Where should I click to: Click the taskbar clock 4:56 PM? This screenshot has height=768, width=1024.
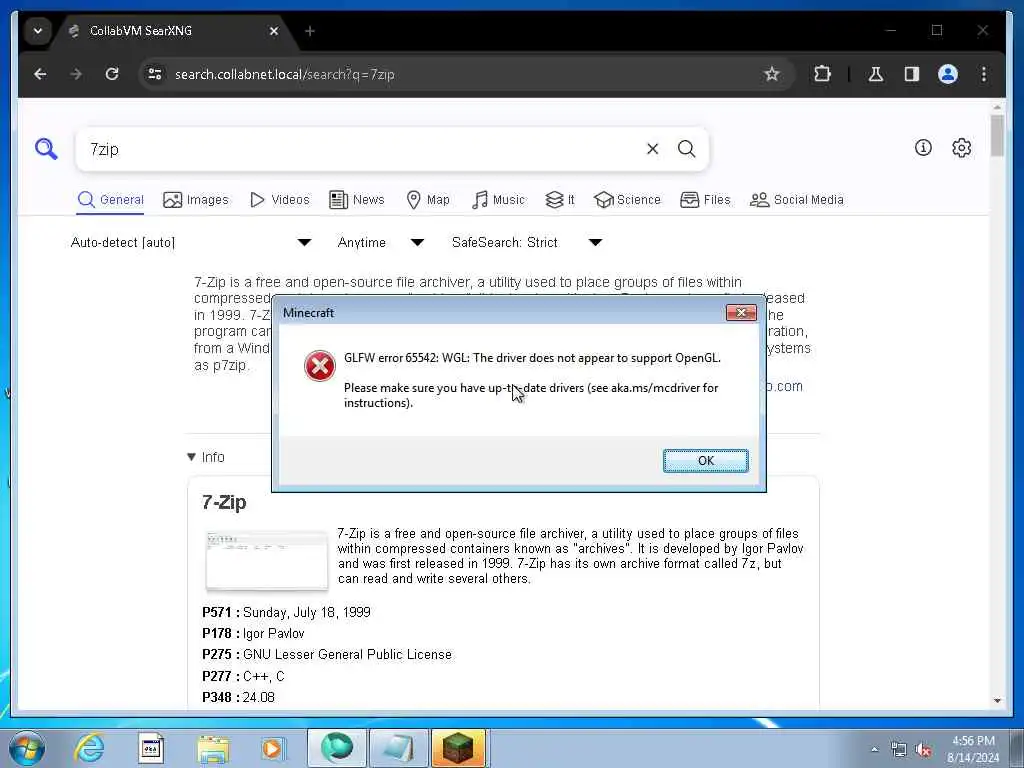(x=973, y=741)
